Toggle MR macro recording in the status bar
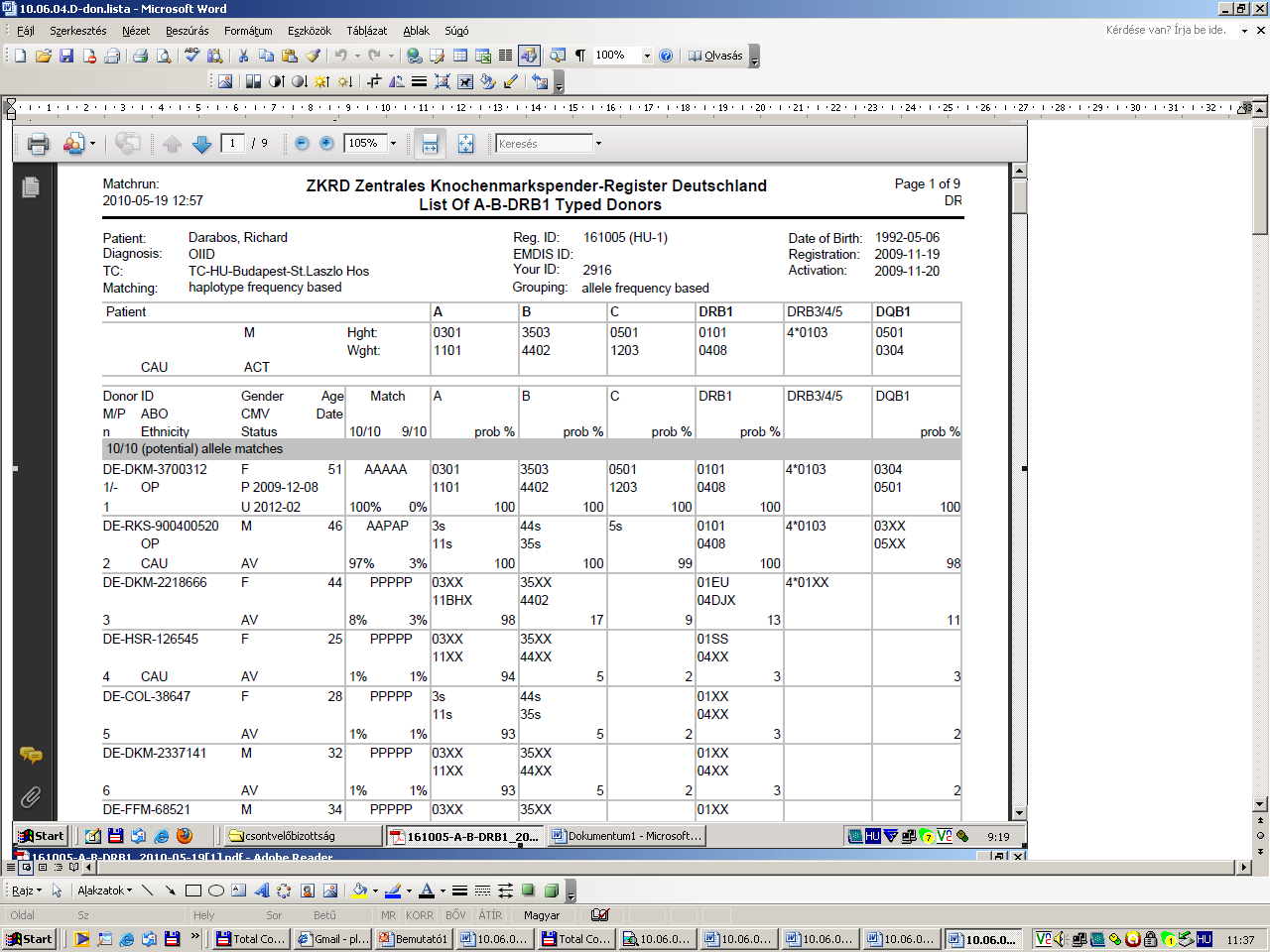Viewport: 1270px width, 952px height. (x=388, y=915)
